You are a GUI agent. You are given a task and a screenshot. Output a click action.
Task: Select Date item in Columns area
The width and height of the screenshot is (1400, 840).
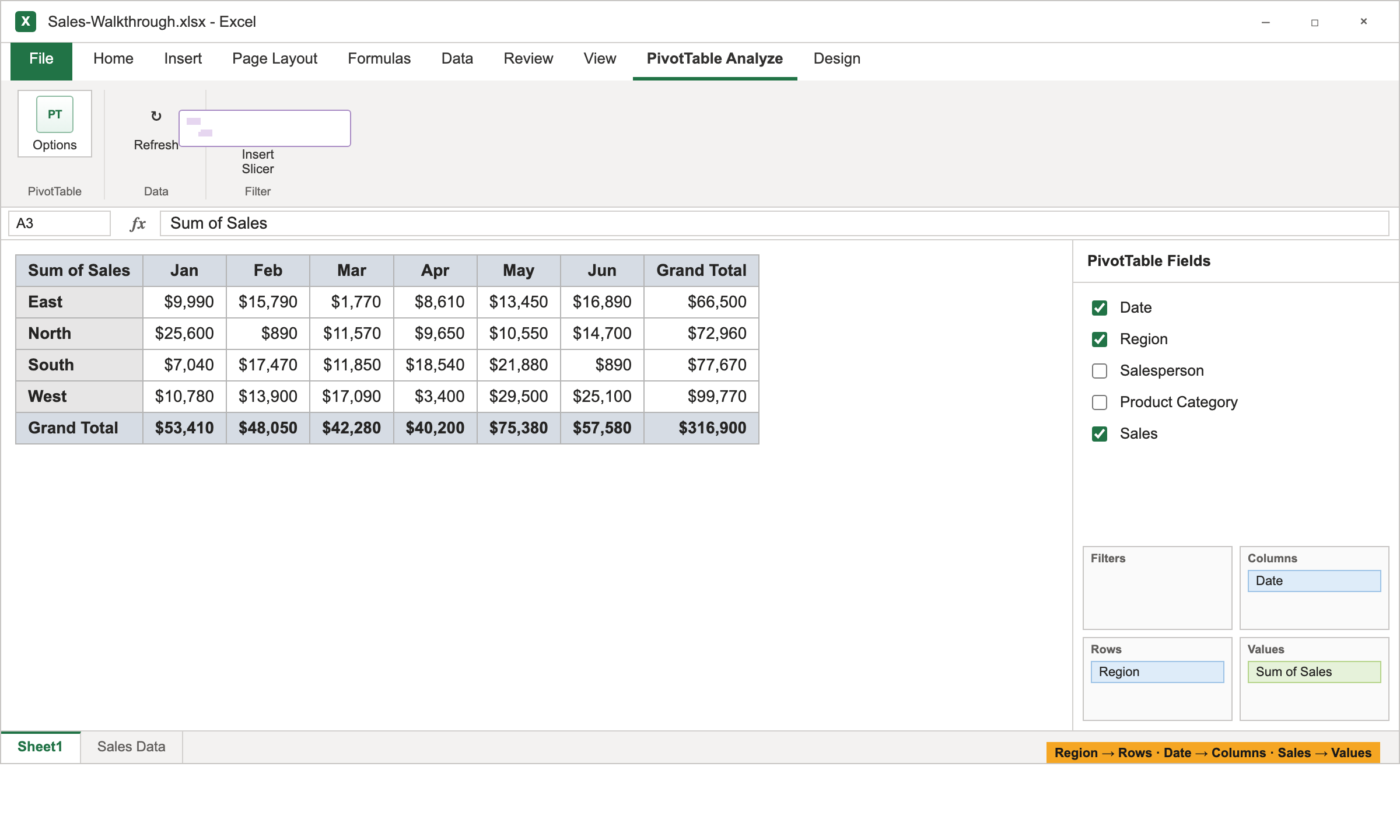[x=1314, y=581]
